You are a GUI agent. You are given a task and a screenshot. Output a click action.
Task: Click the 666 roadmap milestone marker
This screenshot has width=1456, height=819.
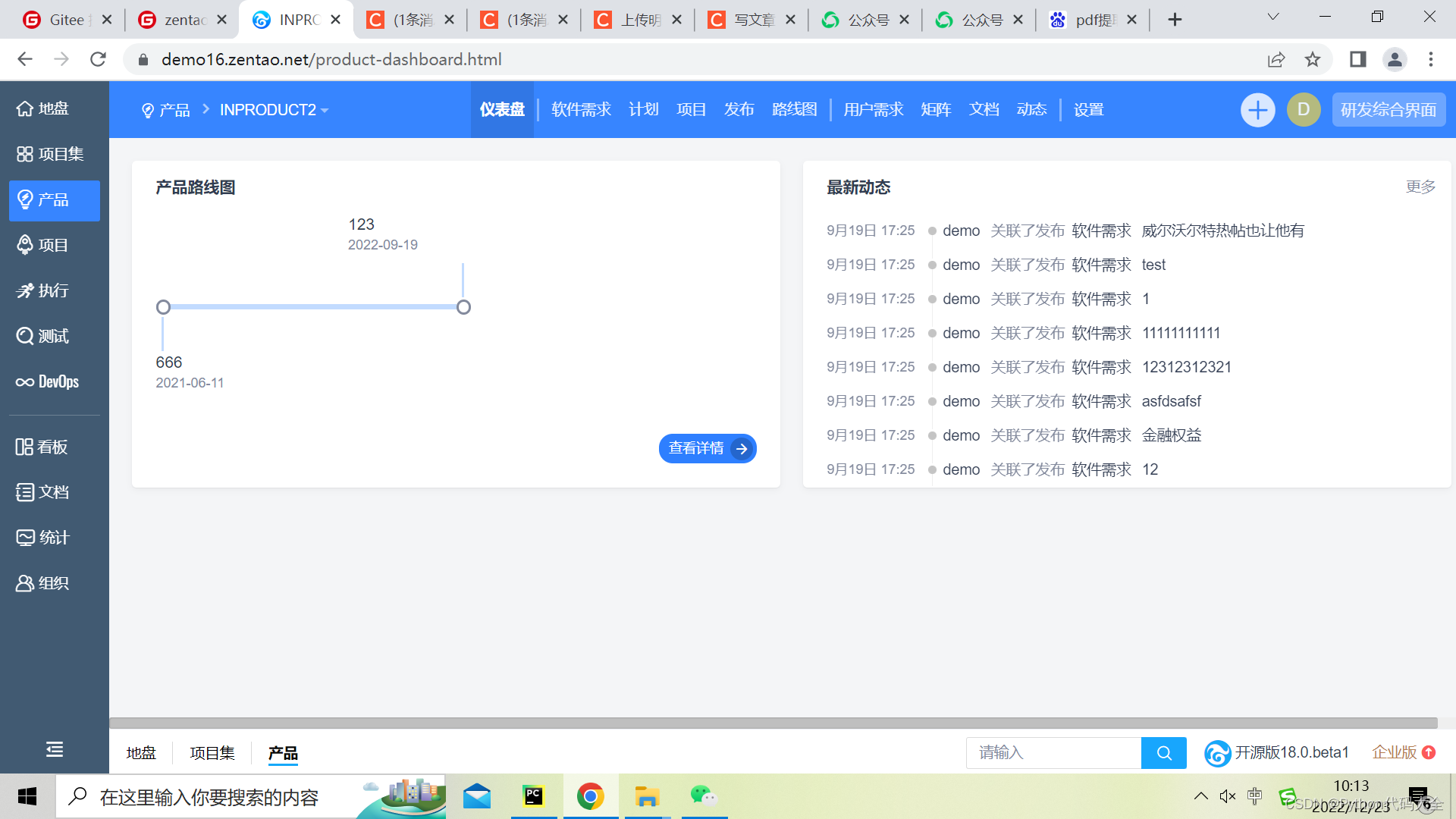tap(163, 307)
